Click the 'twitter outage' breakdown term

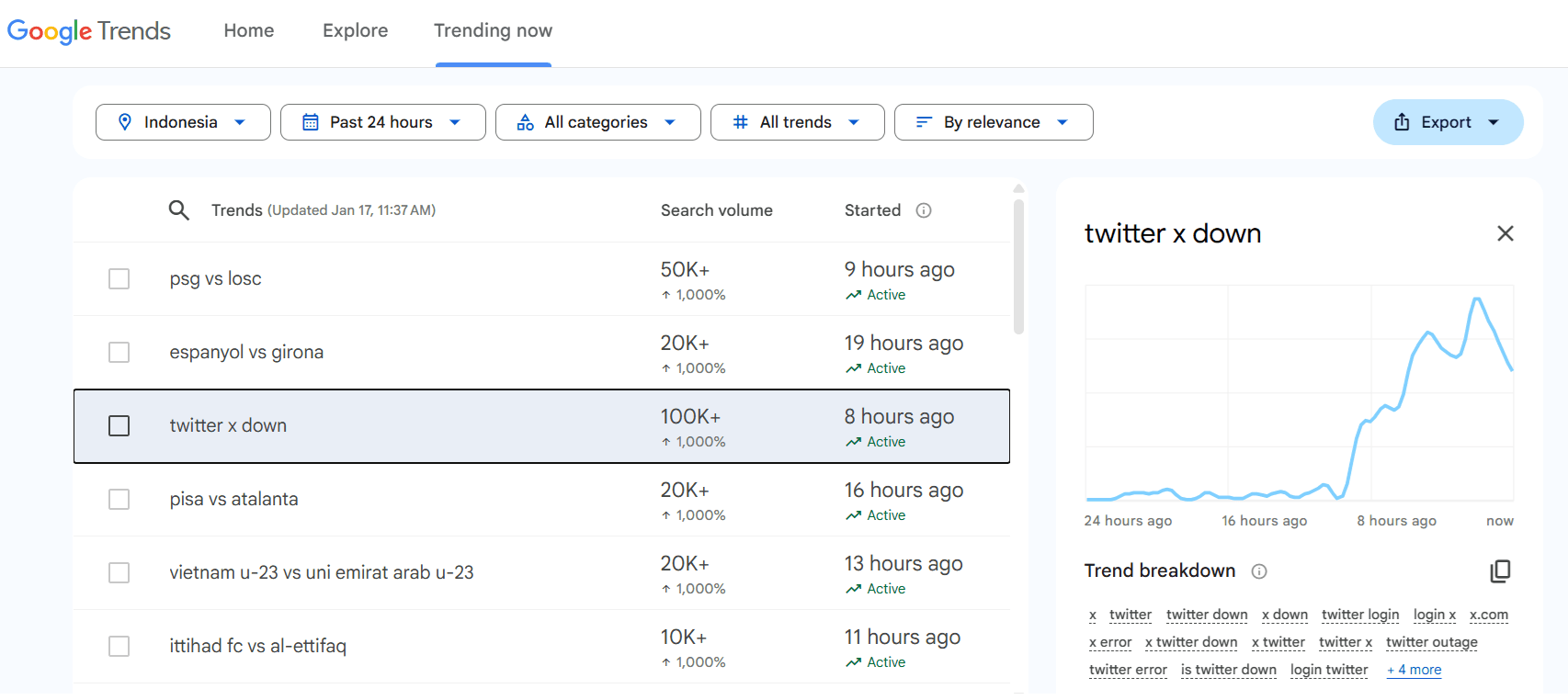1431,642
